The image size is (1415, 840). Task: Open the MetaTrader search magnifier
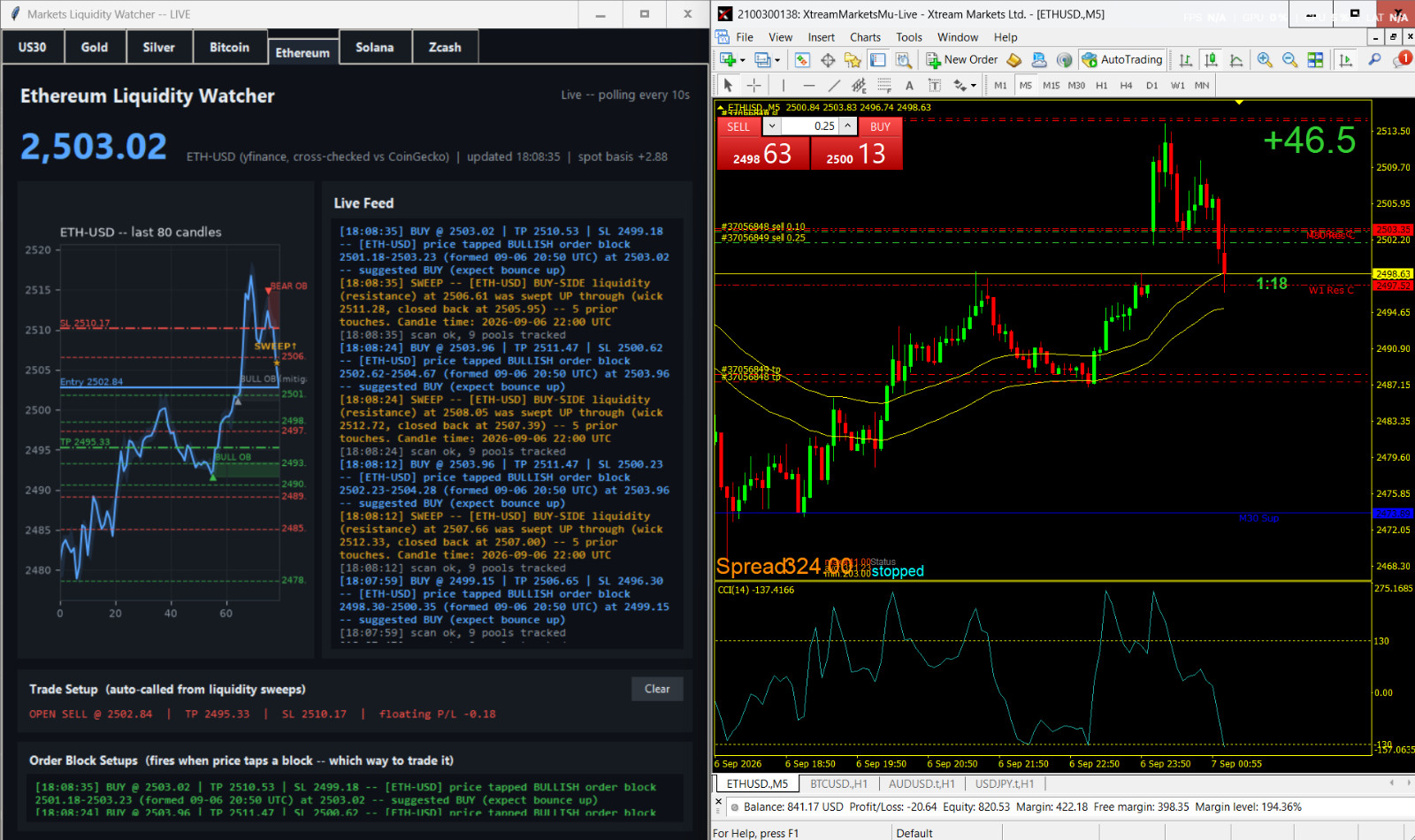(1374, 60)
